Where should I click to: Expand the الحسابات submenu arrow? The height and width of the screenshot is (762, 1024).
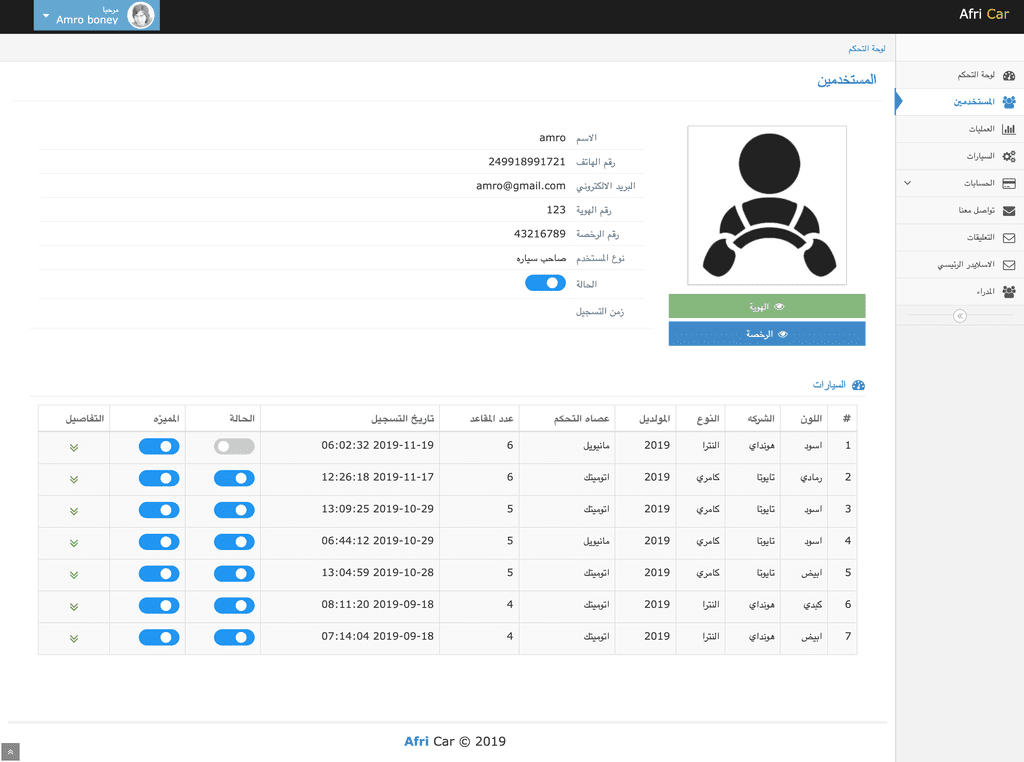coord(907,183)
